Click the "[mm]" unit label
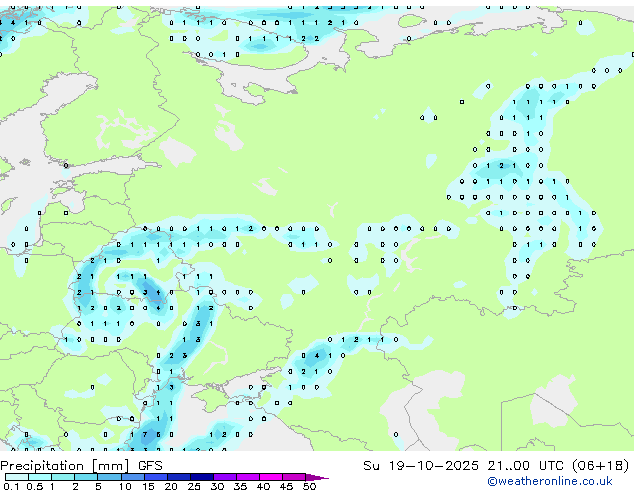The width and height of the screenshot is (634, 490). (111, 466)
